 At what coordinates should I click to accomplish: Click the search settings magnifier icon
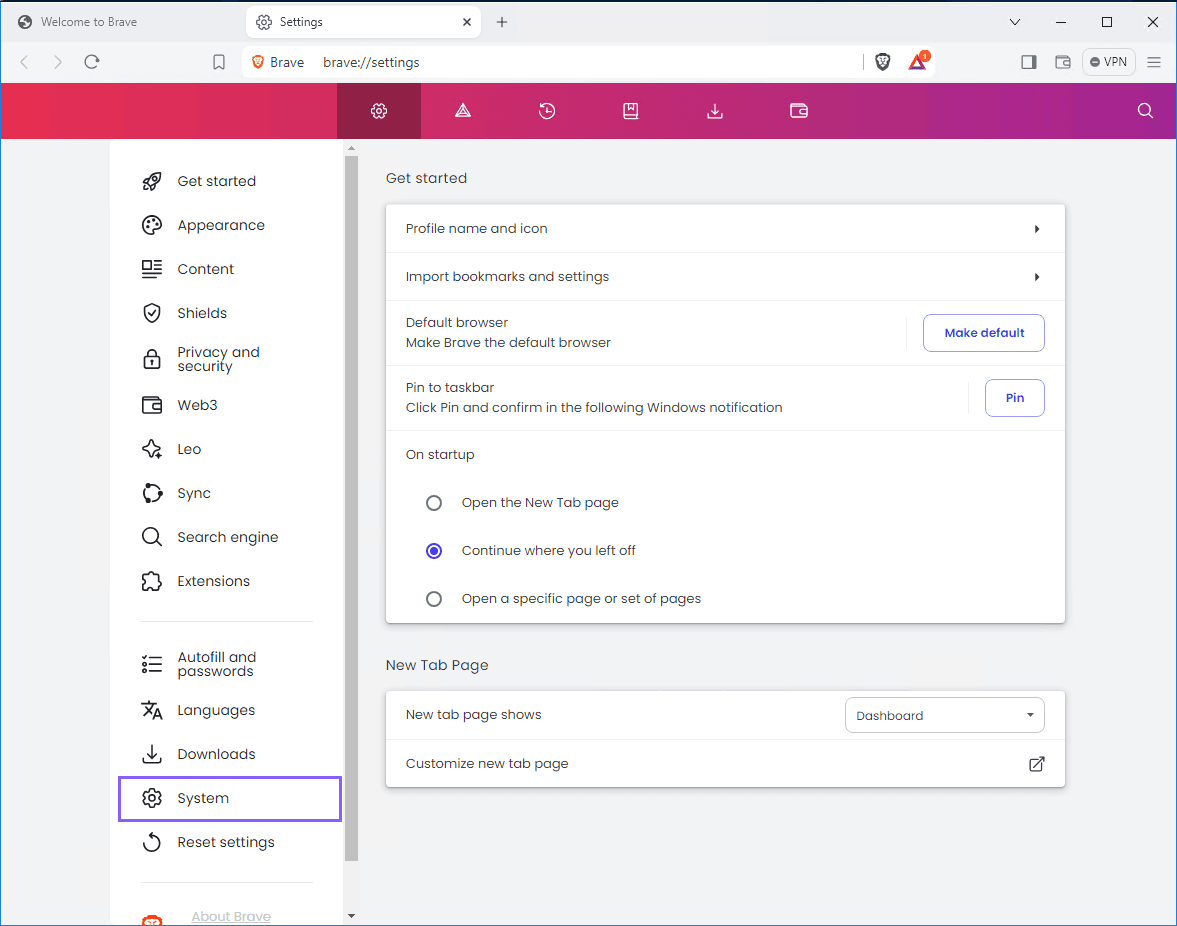point(1145,111)
